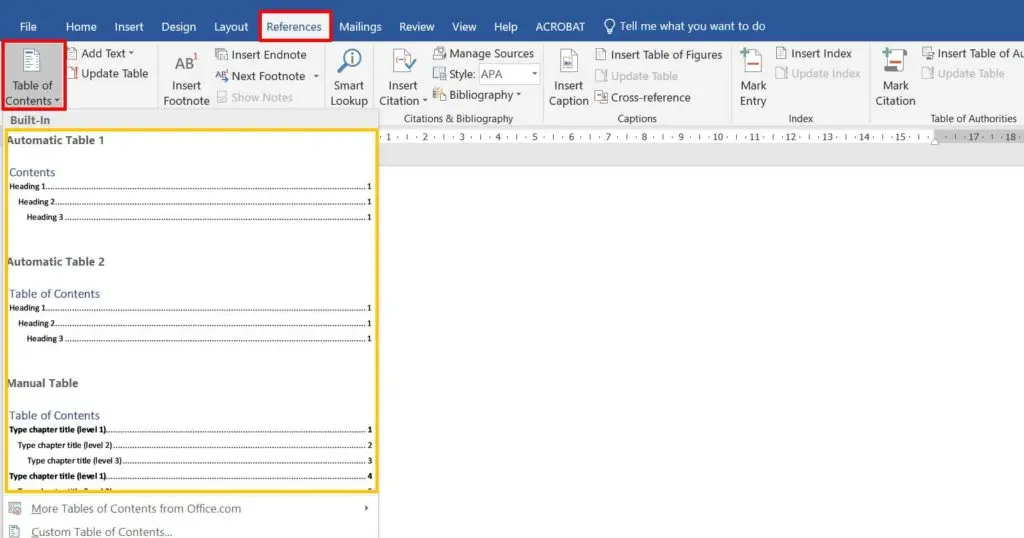Click Update Table in Table of Authorities group
The image size is (1024, 538).
(x=963, y=74)
